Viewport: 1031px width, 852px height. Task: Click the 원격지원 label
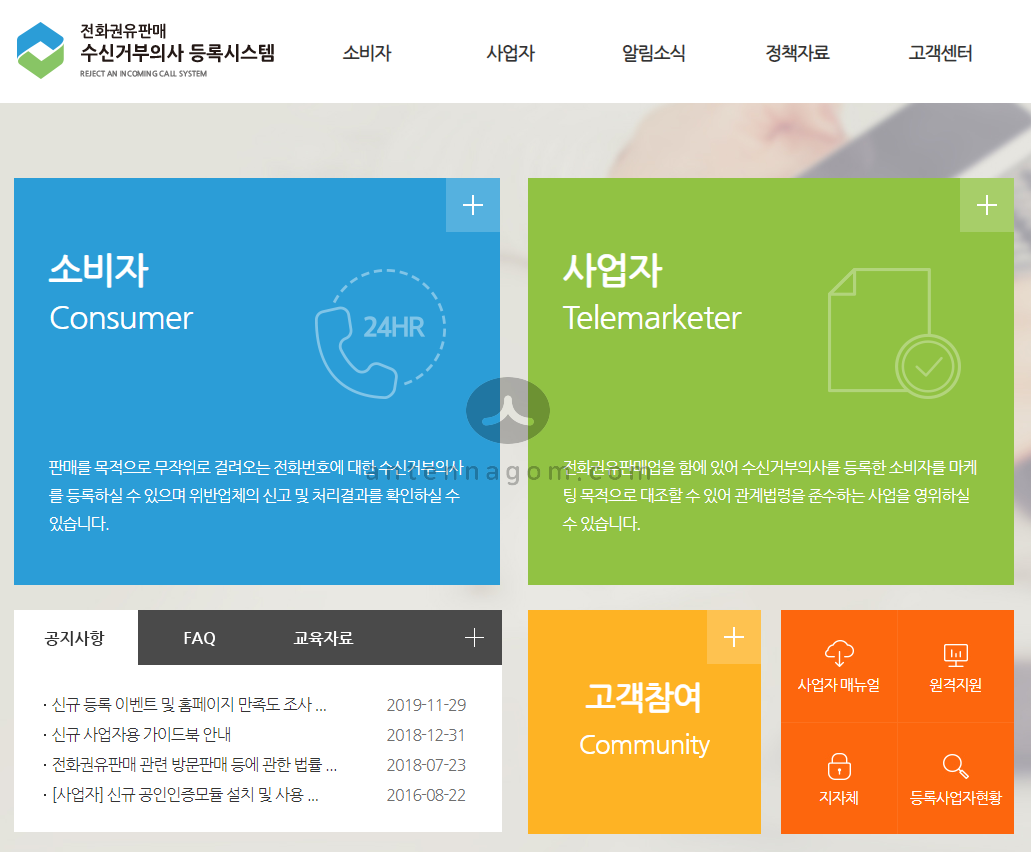pos(955,685)
